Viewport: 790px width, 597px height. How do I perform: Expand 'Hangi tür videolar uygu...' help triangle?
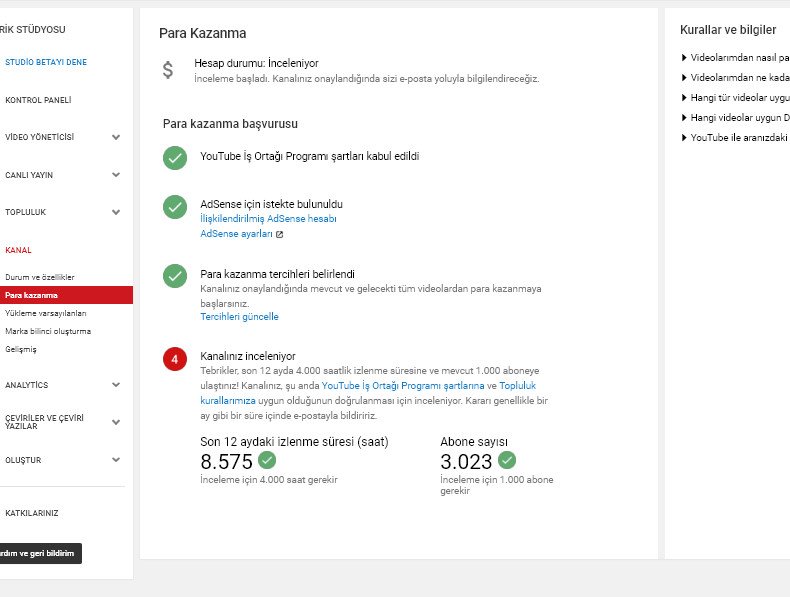(x=684, y=98)
